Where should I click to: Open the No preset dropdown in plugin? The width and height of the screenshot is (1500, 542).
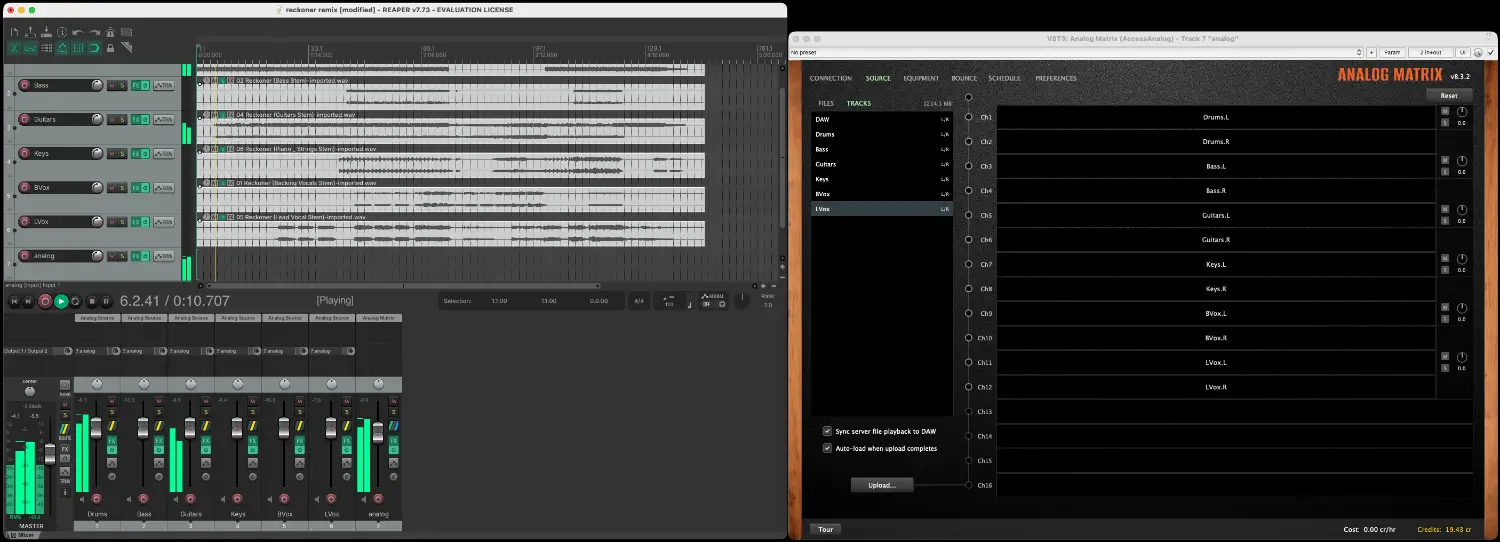[1076, 52]
